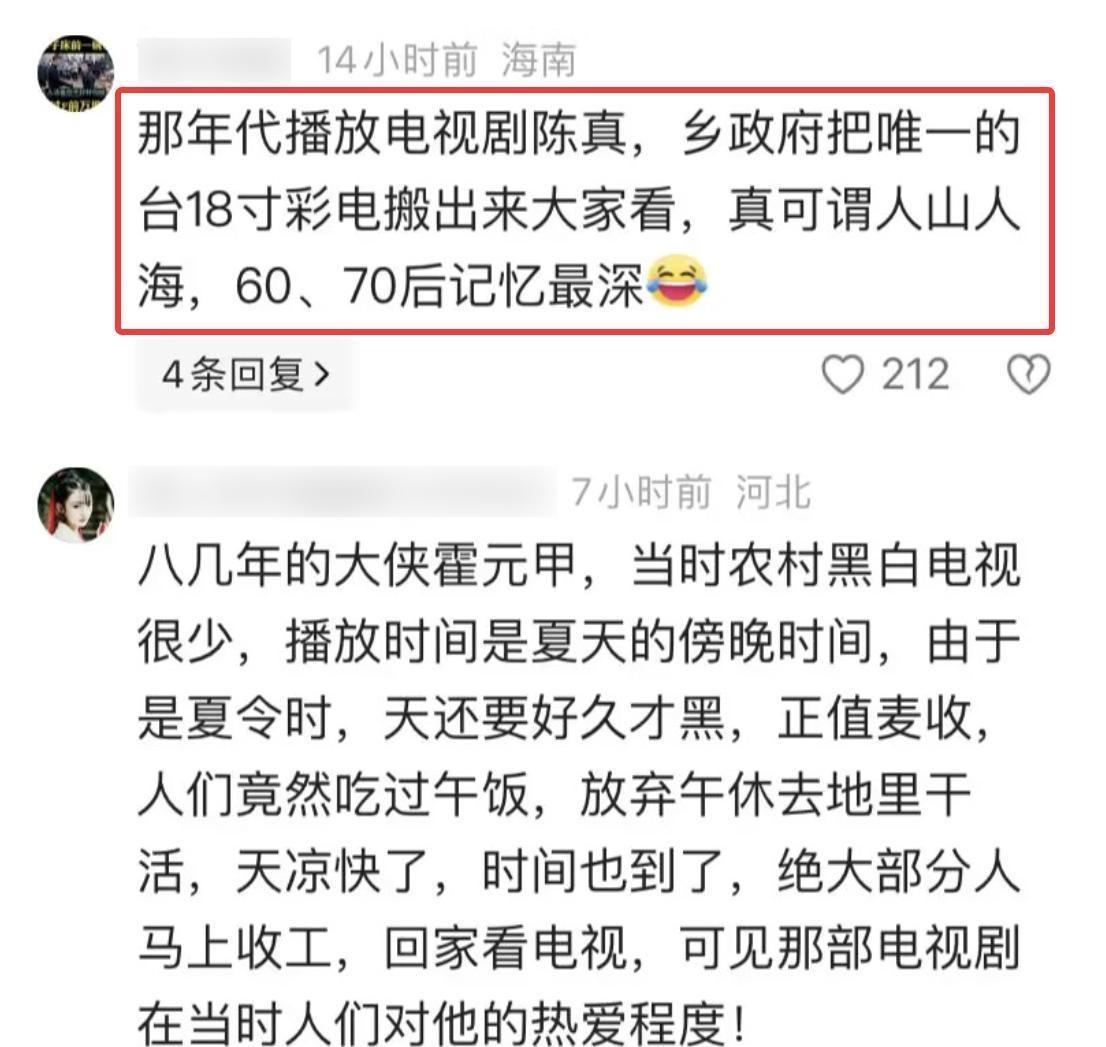Click the 河北 location label
Screen dimensions: 1106x1047
pos(773,492)
